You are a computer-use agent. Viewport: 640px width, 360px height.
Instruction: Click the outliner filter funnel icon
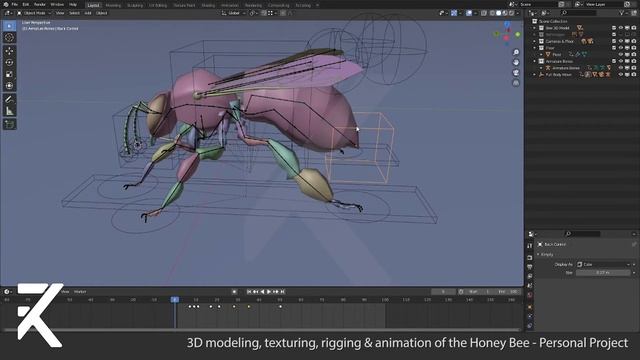tap(622, 13)
